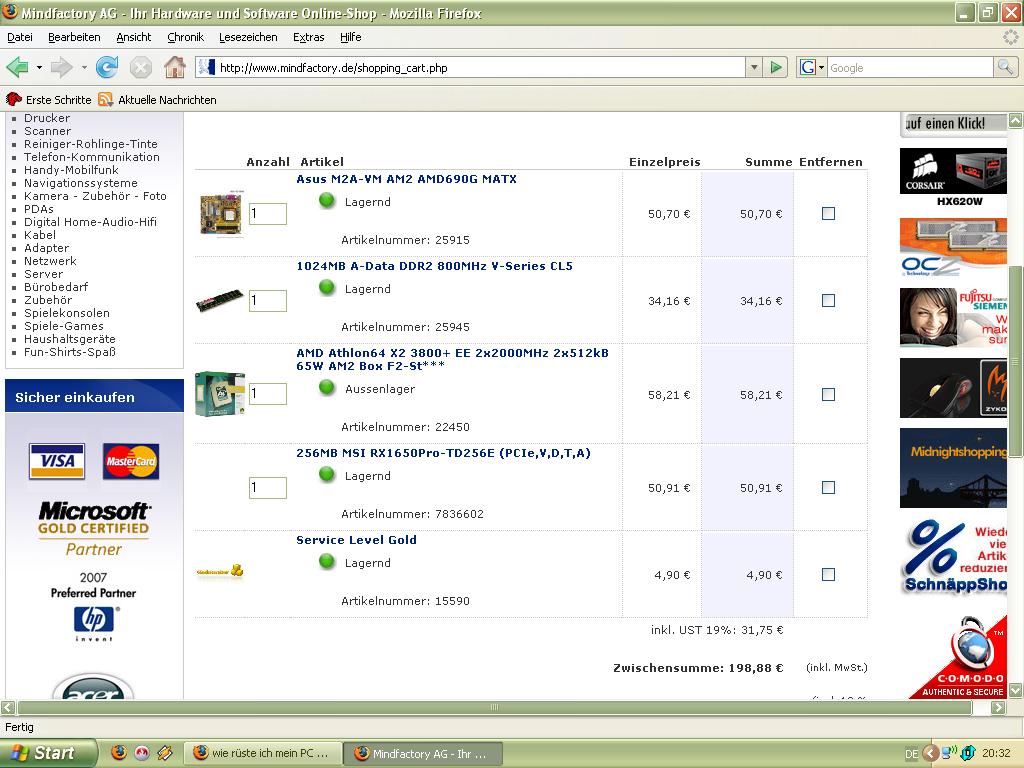This screenshot has width=1024, height=768.
Task: Click the search magnifier icon
Action: point(1005,67)
